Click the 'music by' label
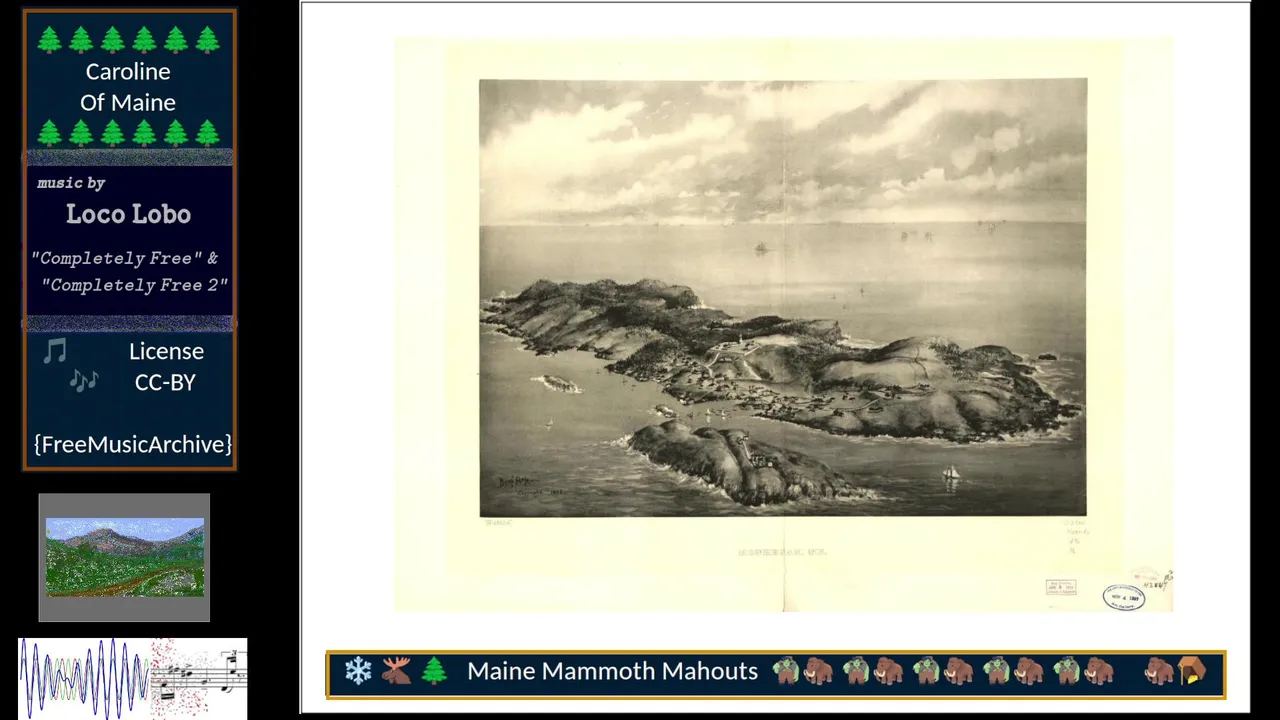Image resolution: width=1280 pixels, height=720 pixels. coord(71,183)
